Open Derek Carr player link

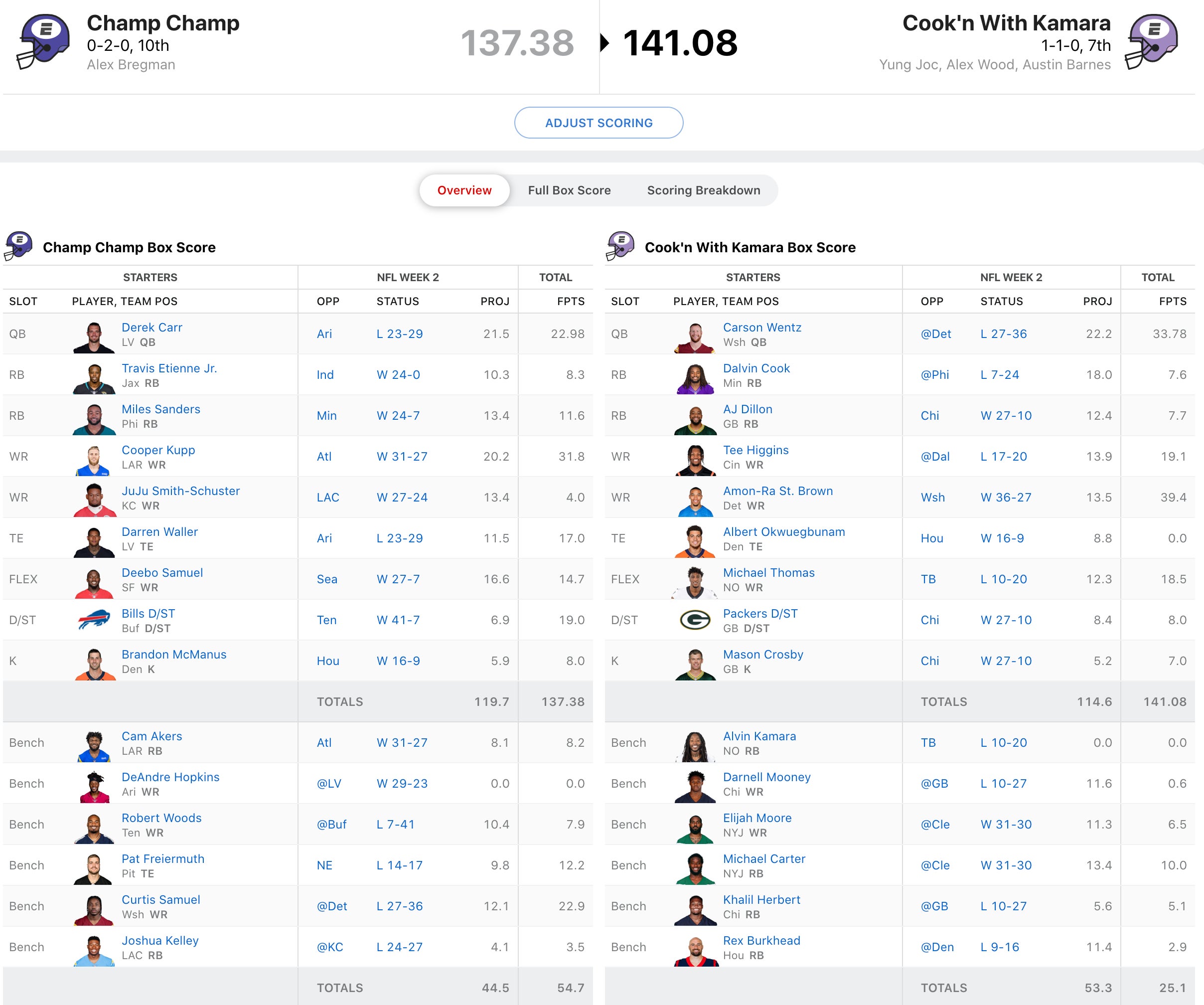tap(151, 328)
